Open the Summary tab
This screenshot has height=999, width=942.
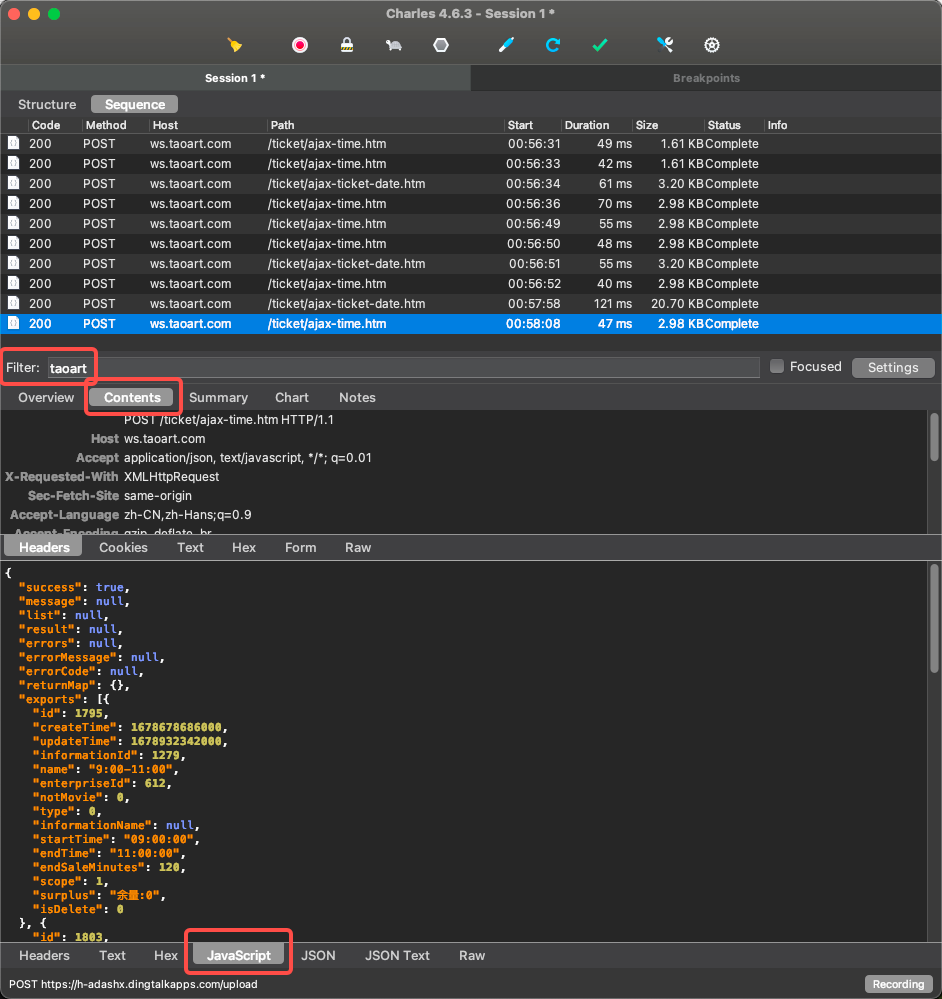218,398
